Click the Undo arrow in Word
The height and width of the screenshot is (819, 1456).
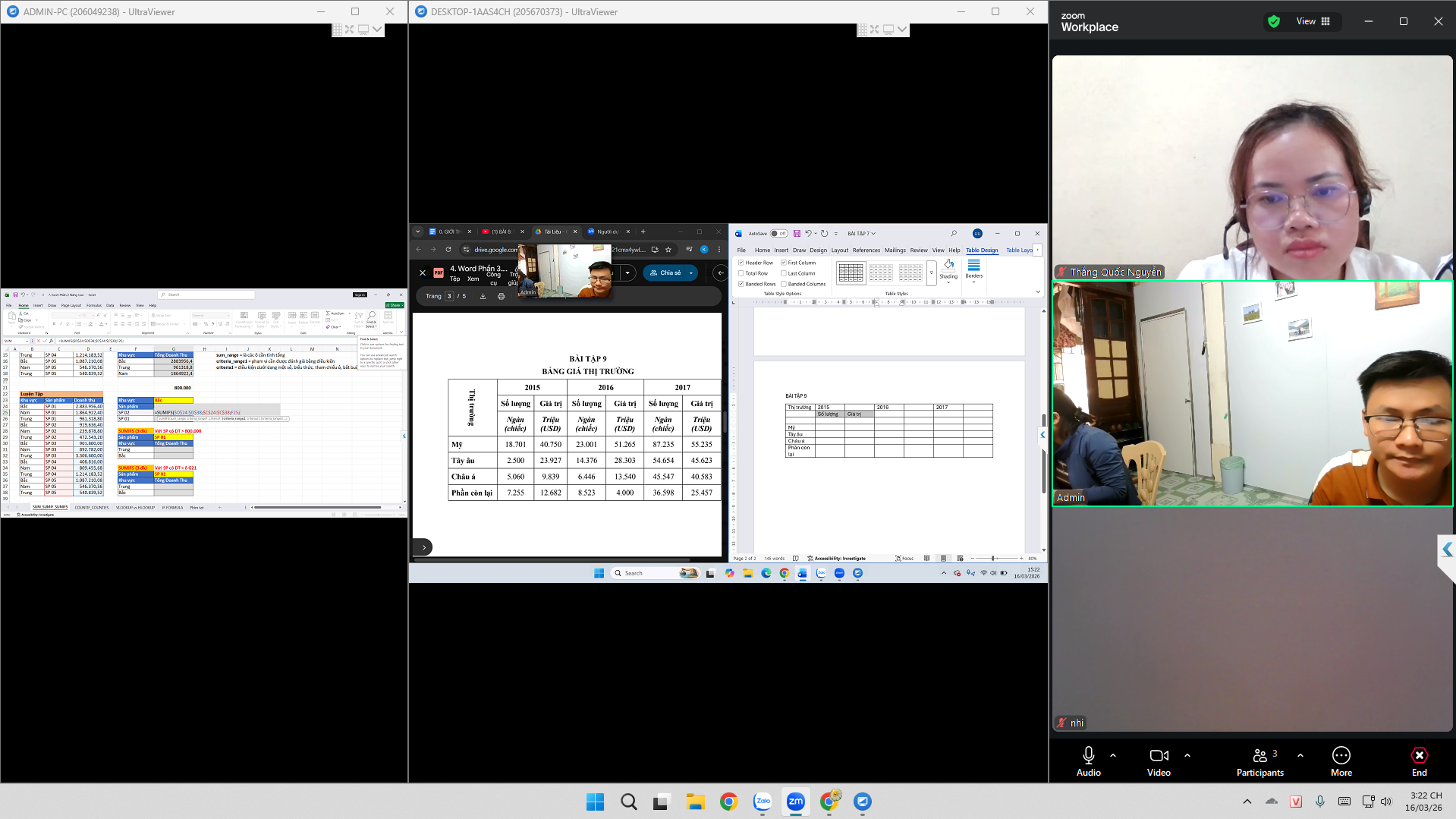(x=808, y=234)
